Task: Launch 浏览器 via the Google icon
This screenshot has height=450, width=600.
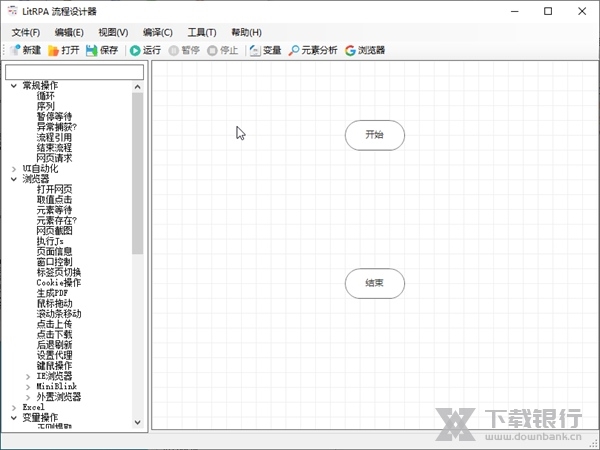Action: click(350, 50)
